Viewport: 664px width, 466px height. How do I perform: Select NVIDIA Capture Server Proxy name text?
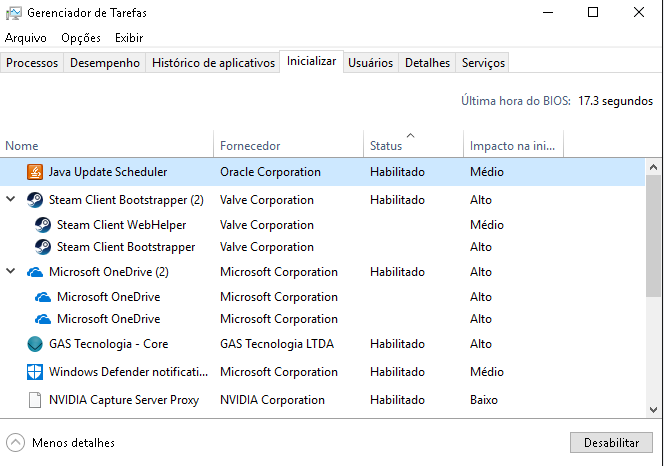click(x=124, y=400)
